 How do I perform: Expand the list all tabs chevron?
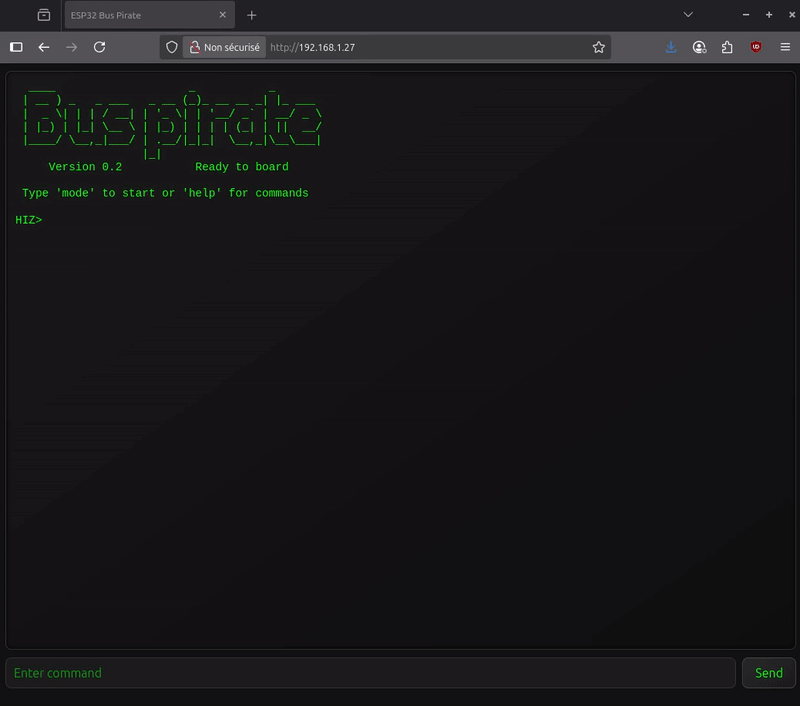pos(688,15)
